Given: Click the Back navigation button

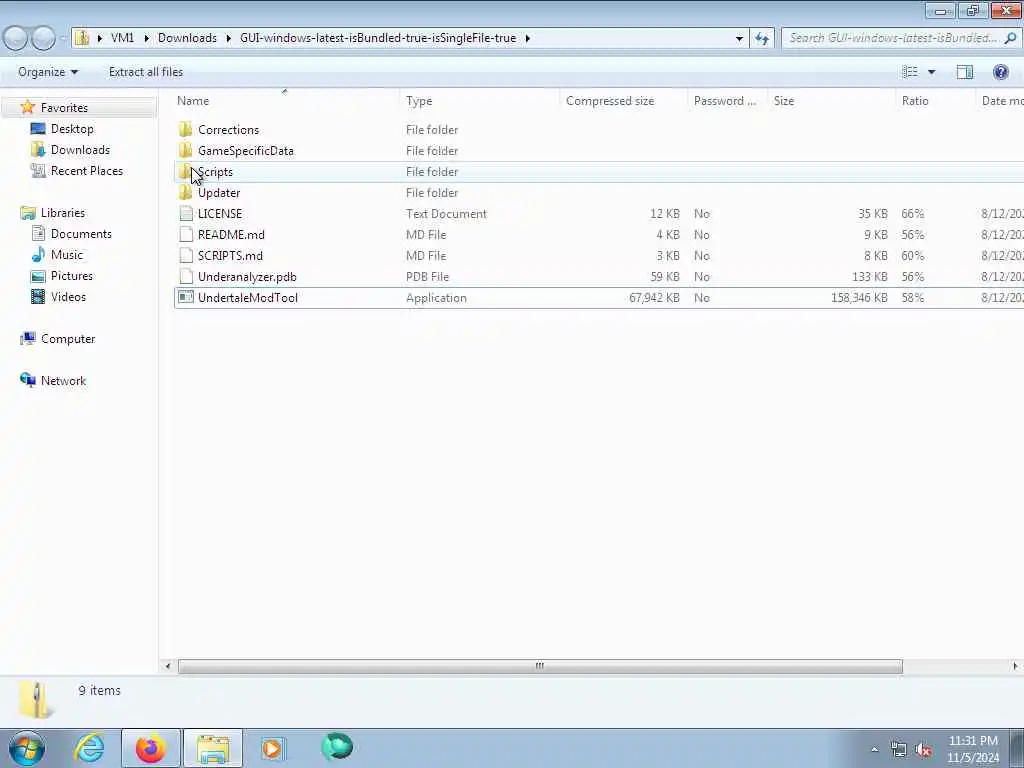Looking at the screenshot, I should click(x=16, y=38).
